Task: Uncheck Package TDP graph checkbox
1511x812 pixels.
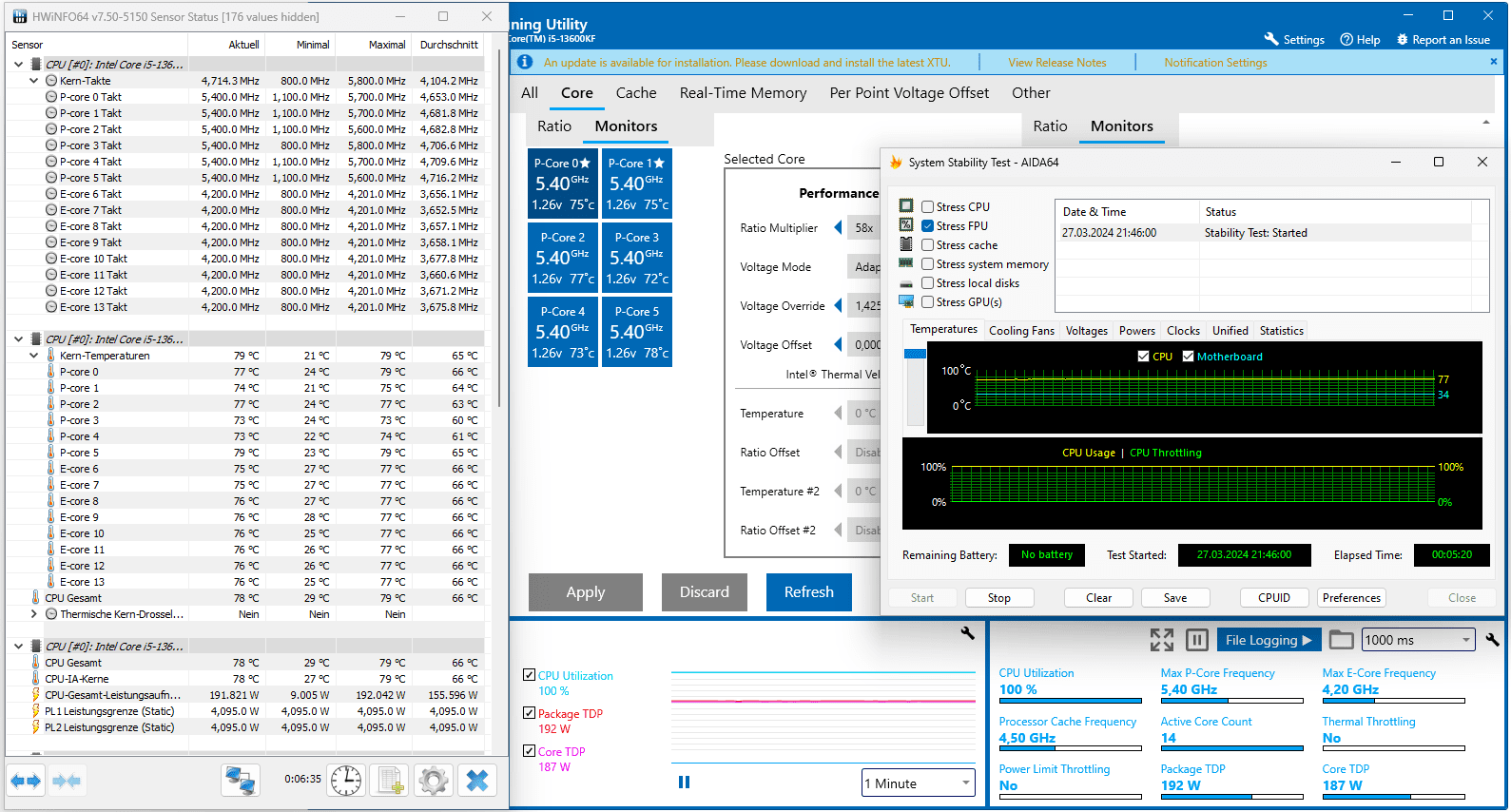Action: tap(529, 712)
